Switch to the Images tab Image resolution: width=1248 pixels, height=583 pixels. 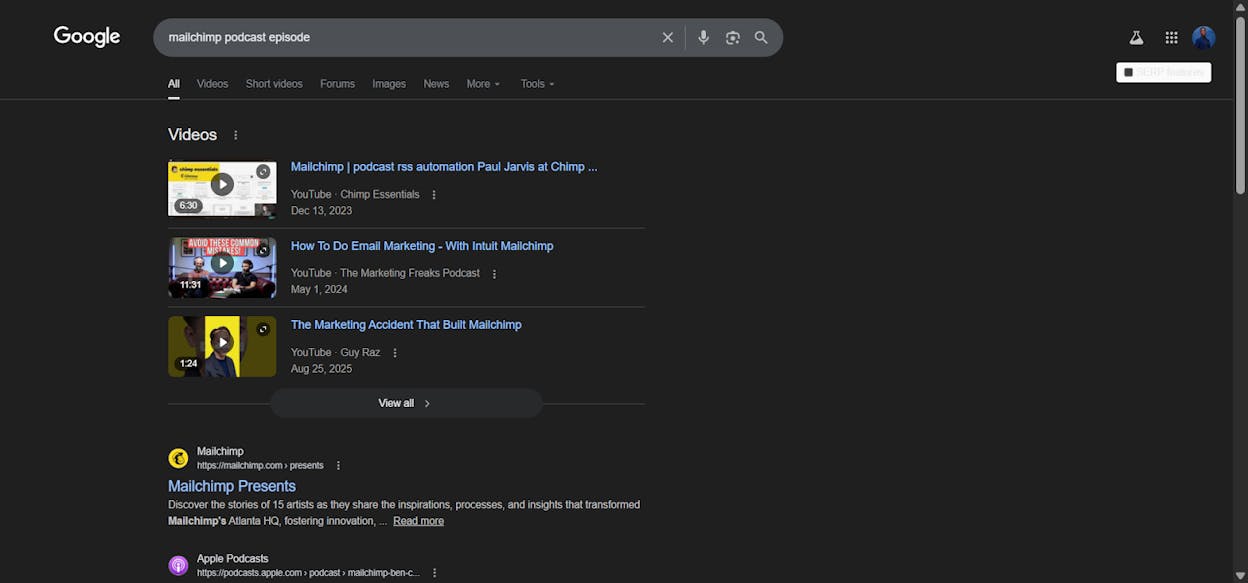tap(389, 84)
